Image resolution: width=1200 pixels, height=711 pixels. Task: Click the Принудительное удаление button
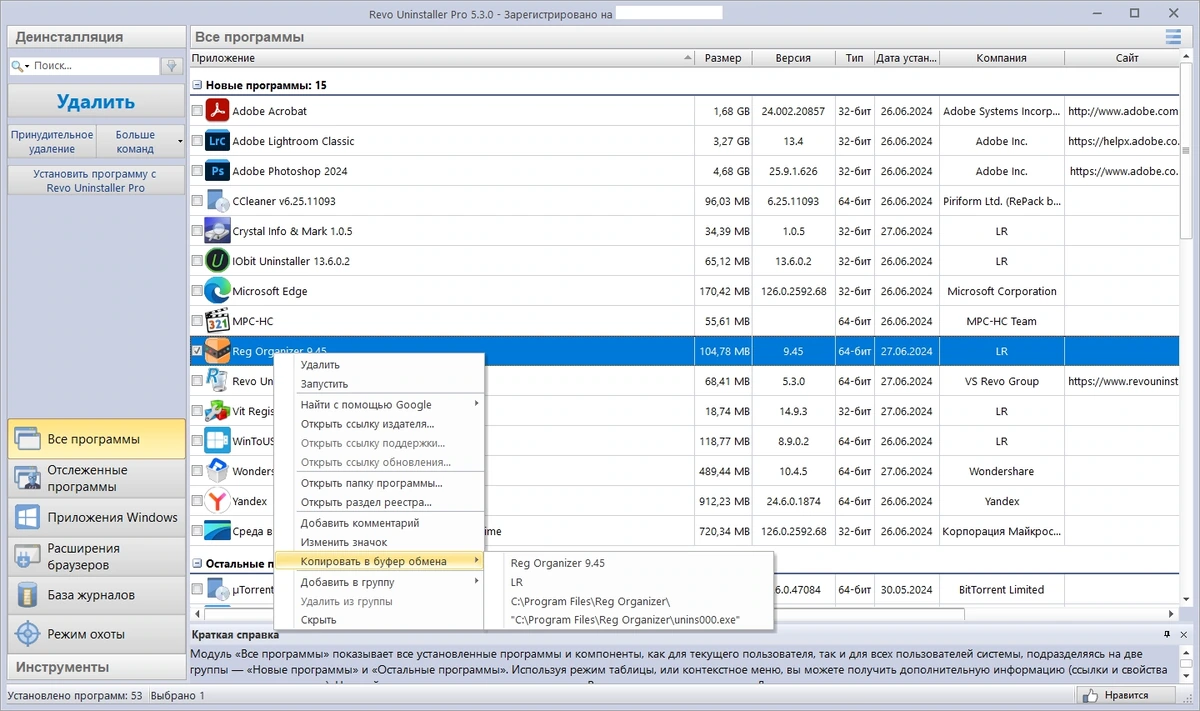click(x=52, y=141)
